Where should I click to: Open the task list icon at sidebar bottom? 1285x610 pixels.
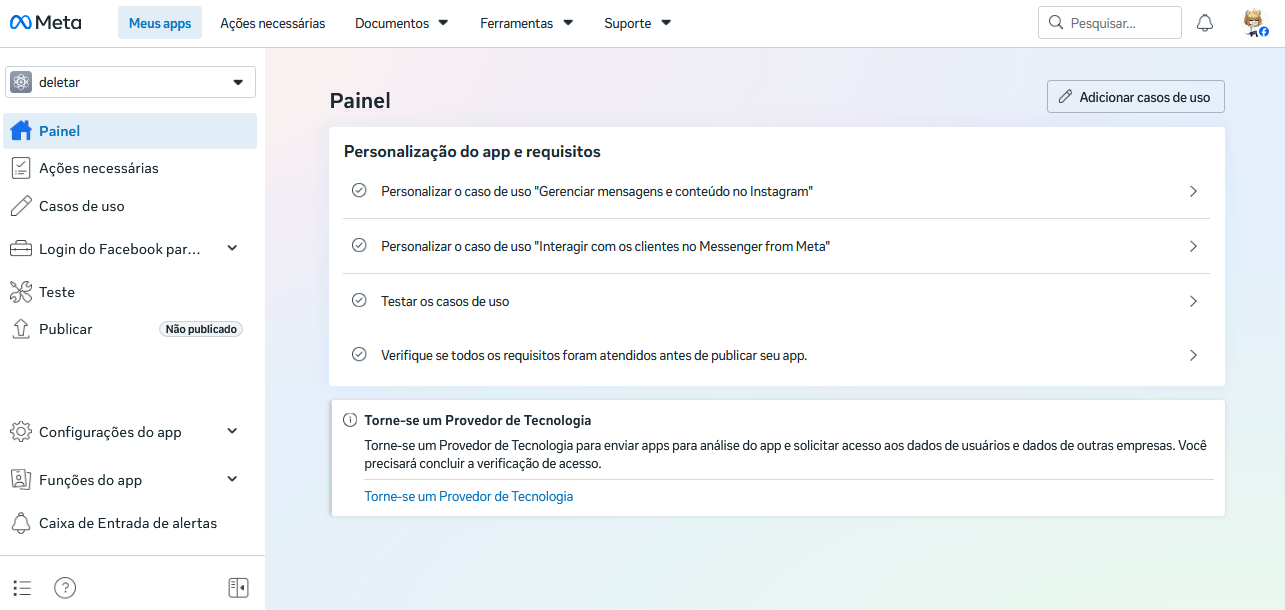22,587
